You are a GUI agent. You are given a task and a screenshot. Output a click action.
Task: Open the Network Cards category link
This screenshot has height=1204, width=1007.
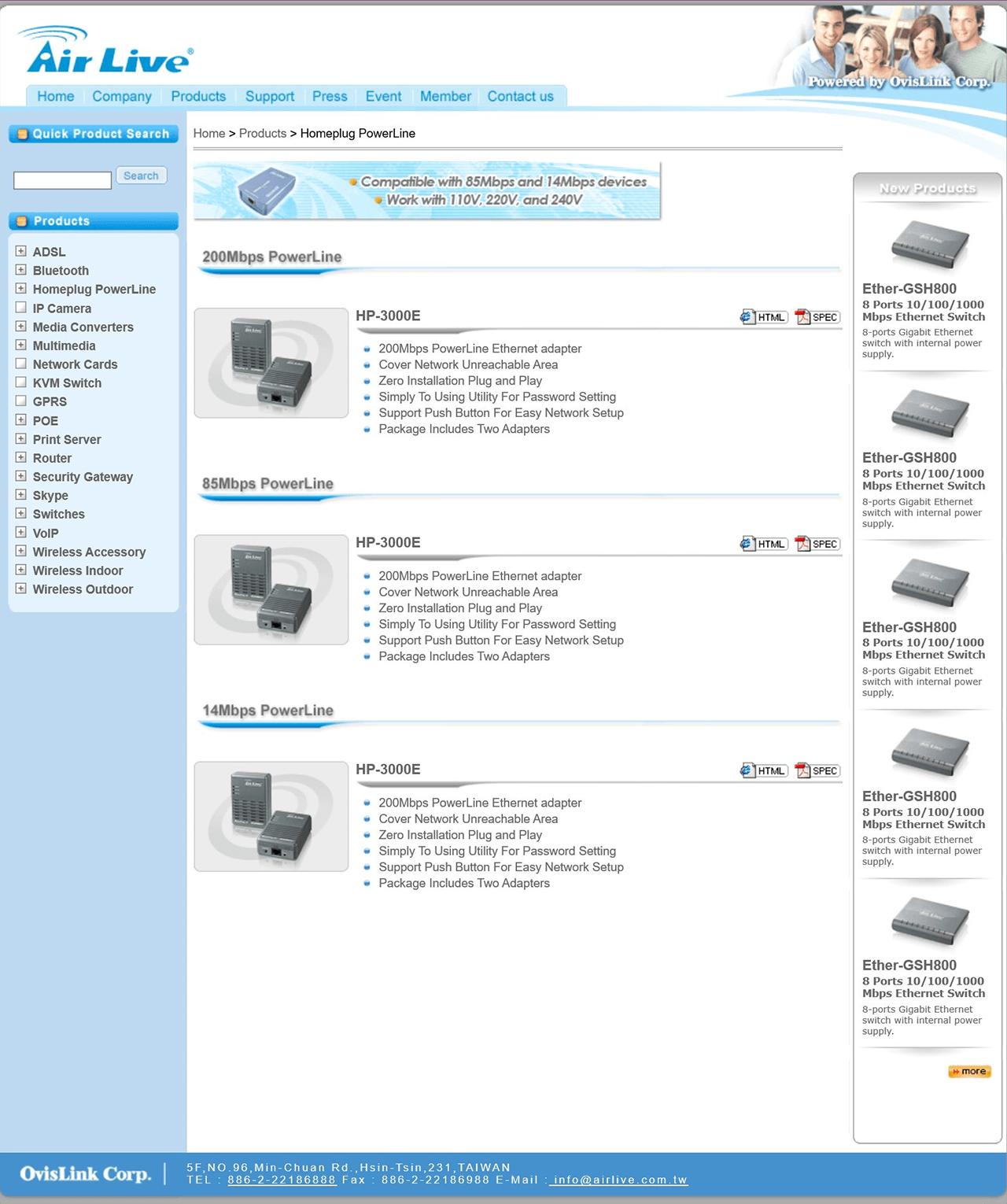click(x=75, y=364)
